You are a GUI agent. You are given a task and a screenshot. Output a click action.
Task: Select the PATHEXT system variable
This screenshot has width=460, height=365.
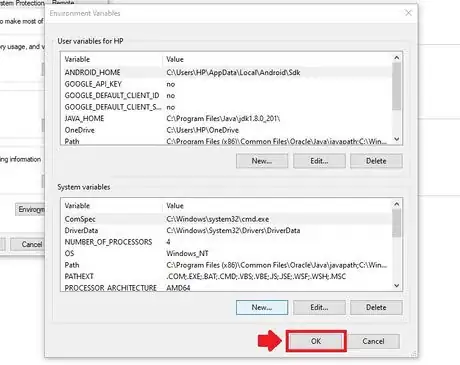coord(226,276)
